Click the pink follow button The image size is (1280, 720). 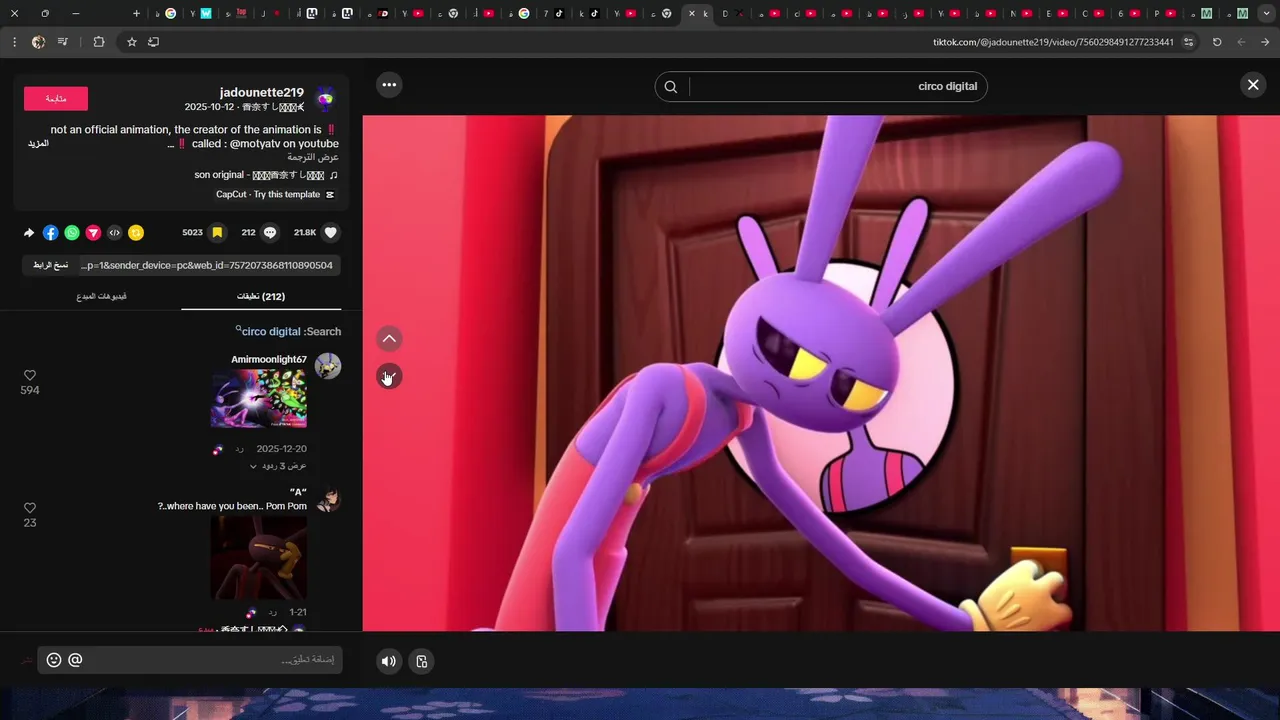[56, 98]
